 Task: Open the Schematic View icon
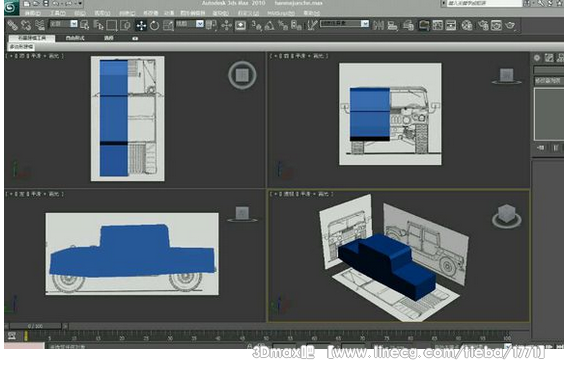(451, 25)
